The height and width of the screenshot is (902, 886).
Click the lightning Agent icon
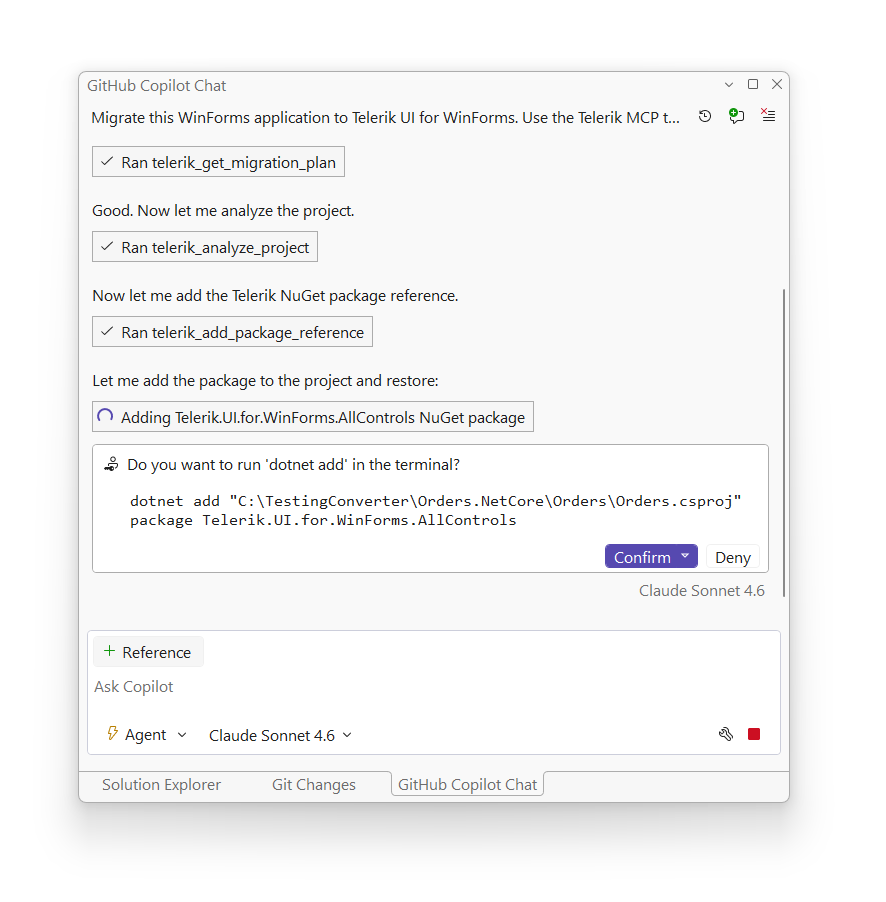(113, 733)
